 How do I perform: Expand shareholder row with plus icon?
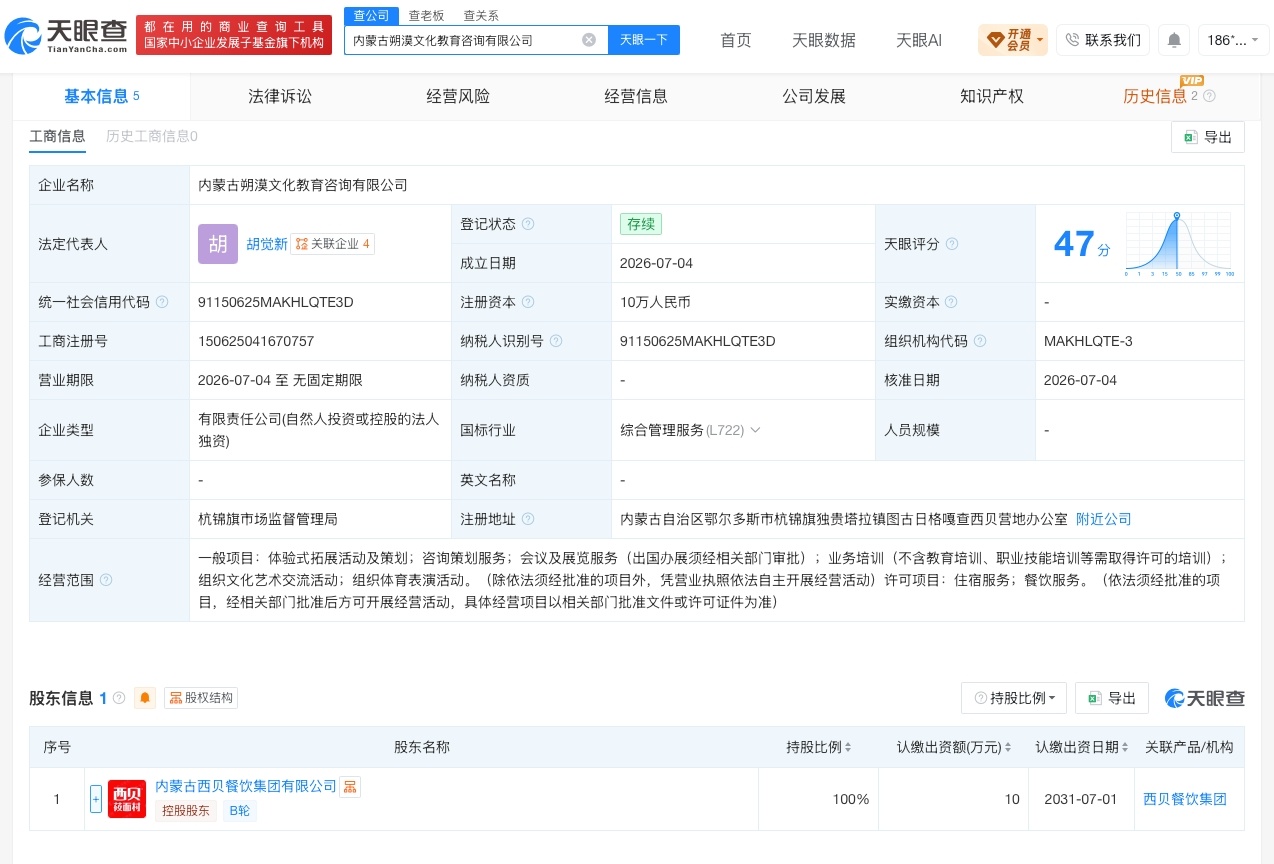tap(96, 799)
